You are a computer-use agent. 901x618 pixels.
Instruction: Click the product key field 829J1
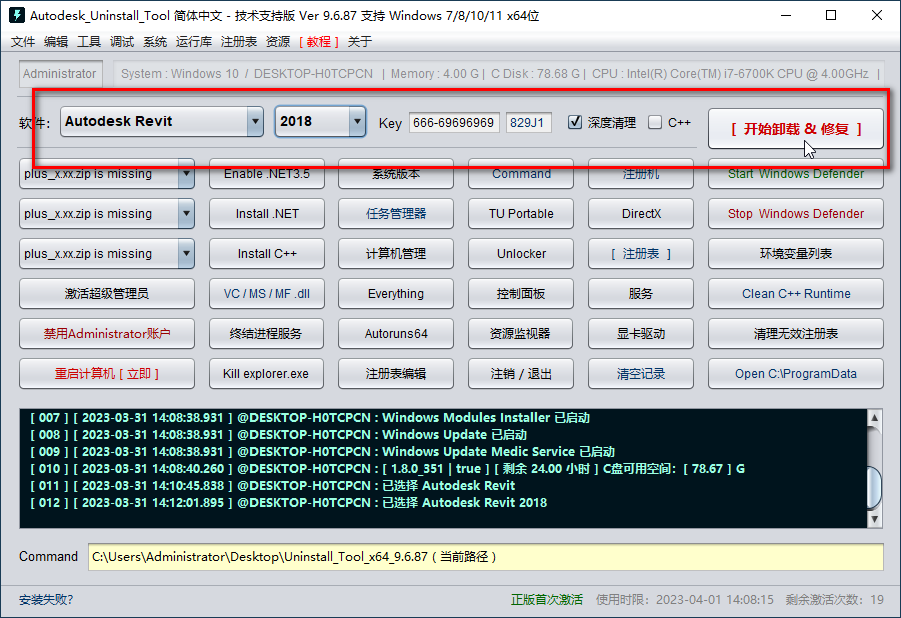[x=528, y=122]
